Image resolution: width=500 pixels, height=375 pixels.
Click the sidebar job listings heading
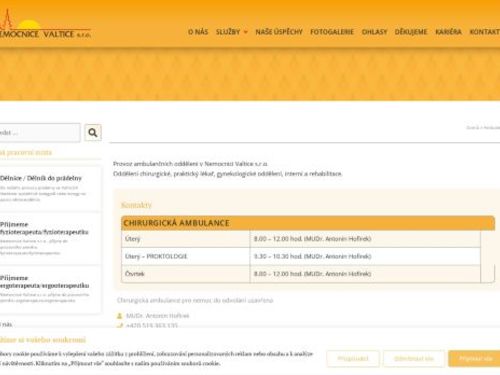[26, 153]
